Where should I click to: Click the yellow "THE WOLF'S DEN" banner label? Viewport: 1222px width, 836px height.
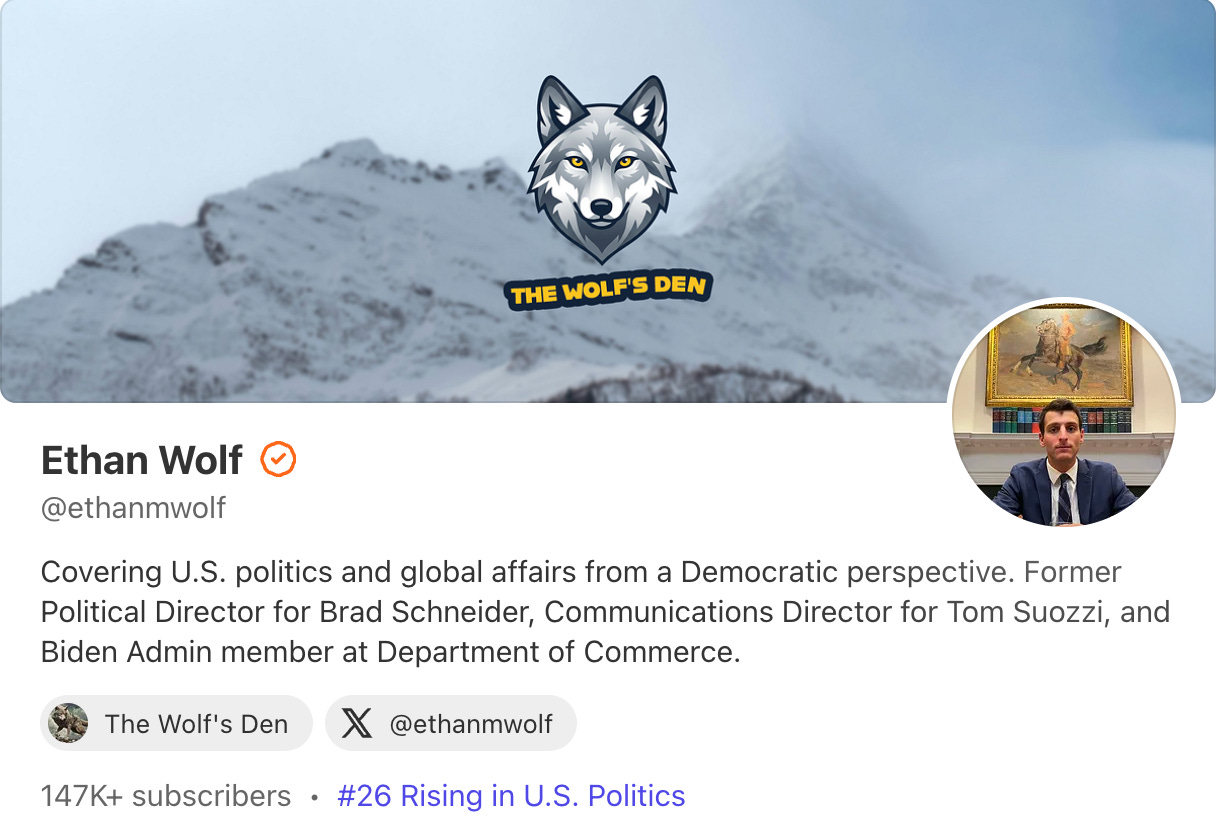pyautogui.click(x=608, y=290)
